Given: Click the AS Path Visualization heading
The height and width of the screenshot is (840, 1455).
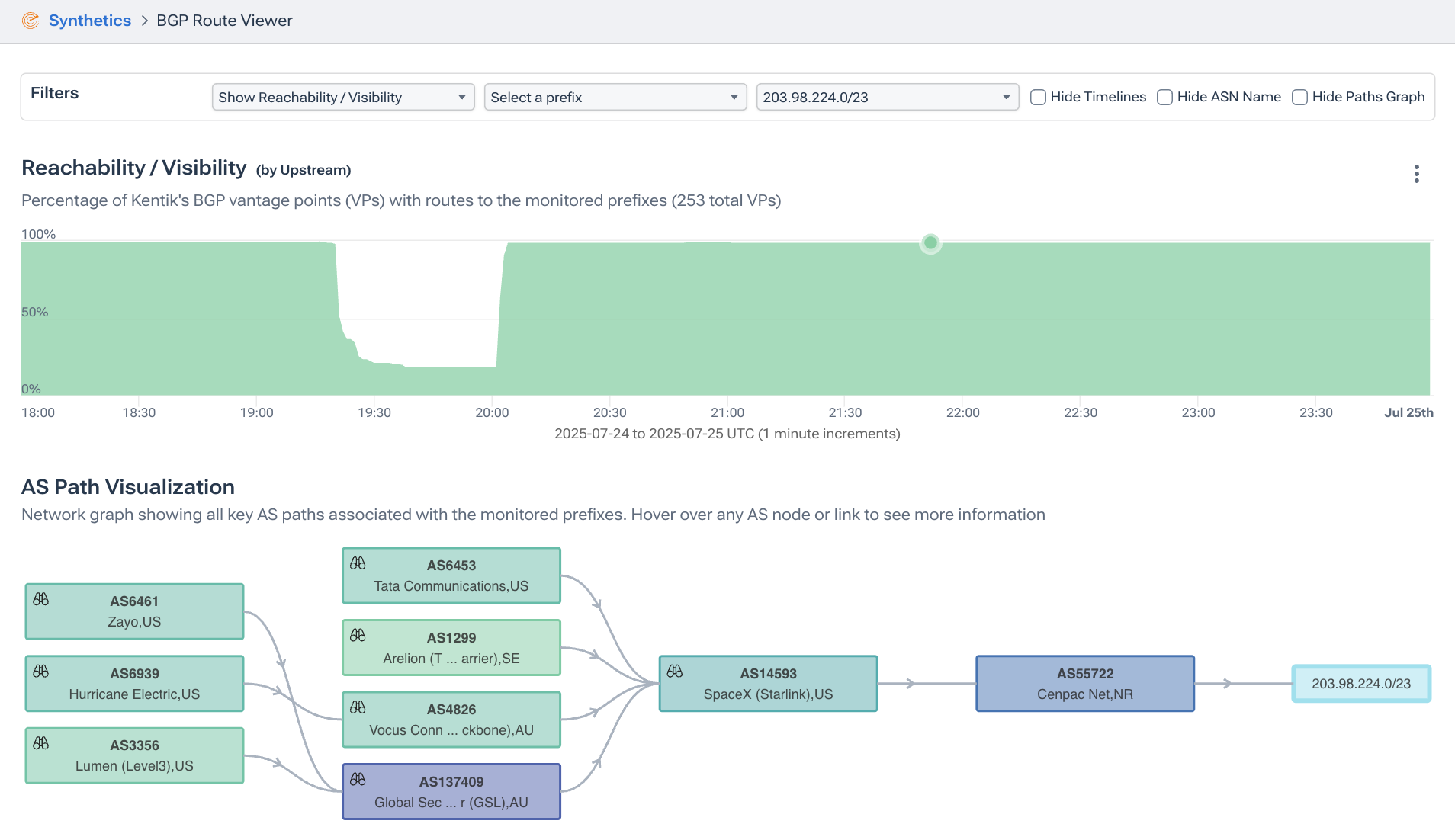Looking at the screenshot, I should pyautogui.click(x=128, y=487).
